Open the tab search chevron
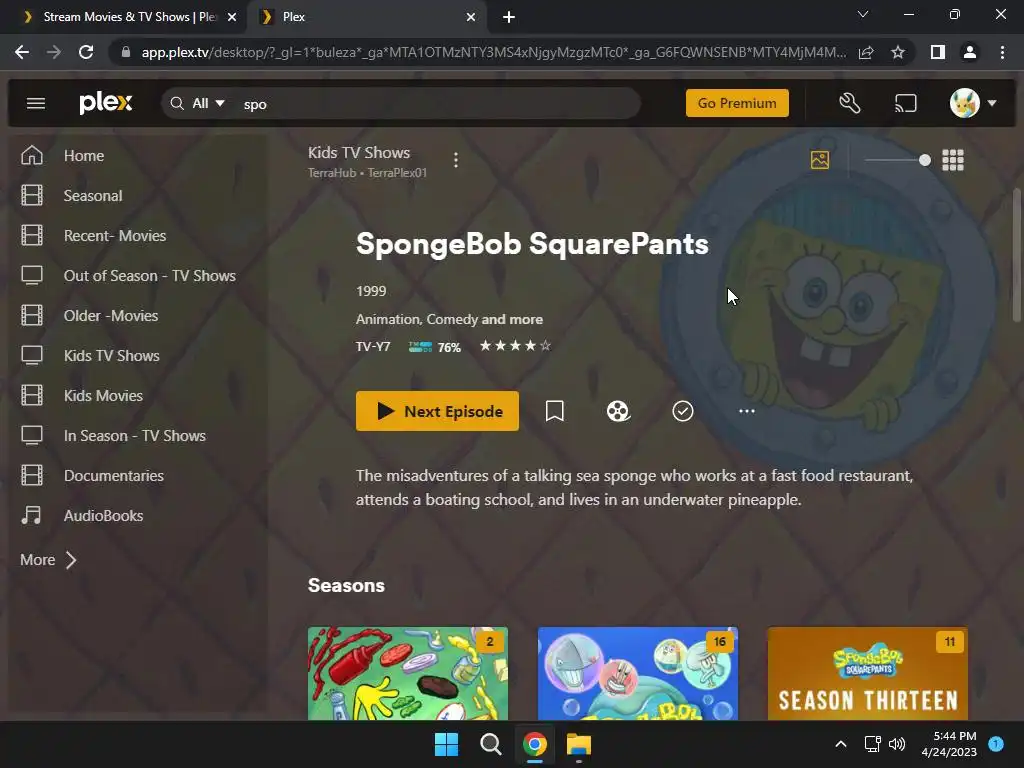 (x=863, y=14)
